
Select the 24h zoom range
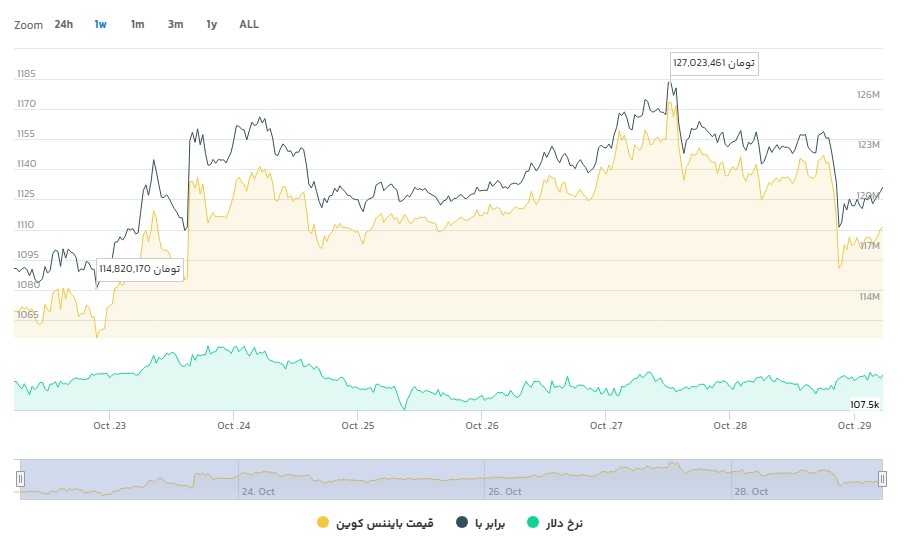pos(64,24)
